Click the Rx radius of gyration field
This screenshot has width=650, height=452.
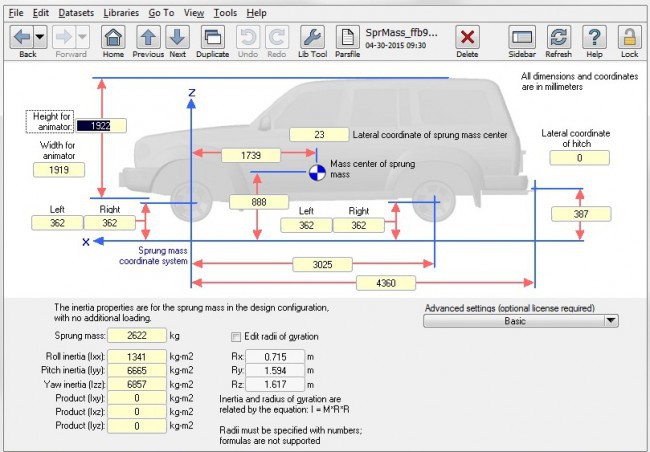[275, 357]
